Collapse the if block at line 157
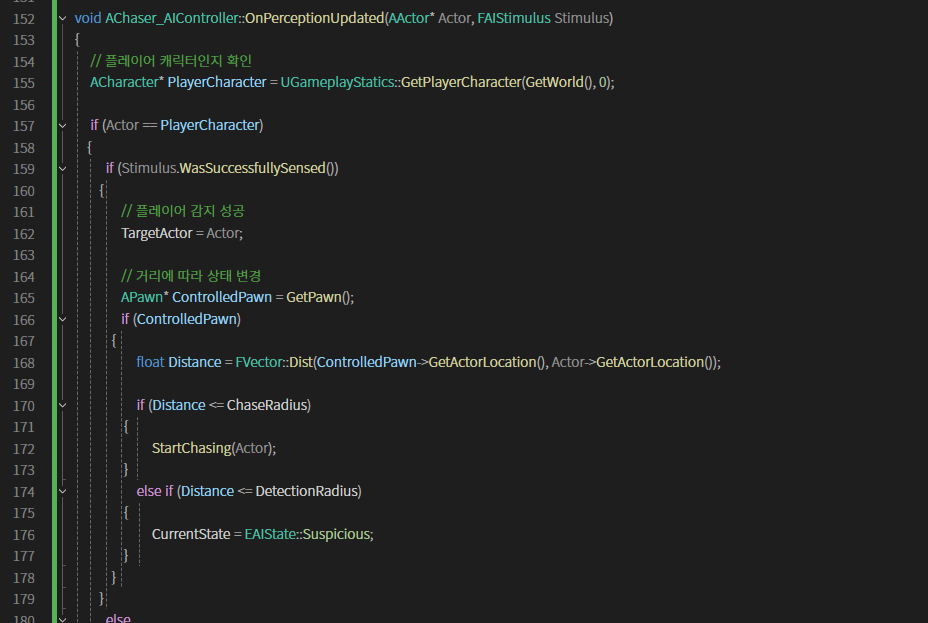928x623 pixels. point(62,125)
